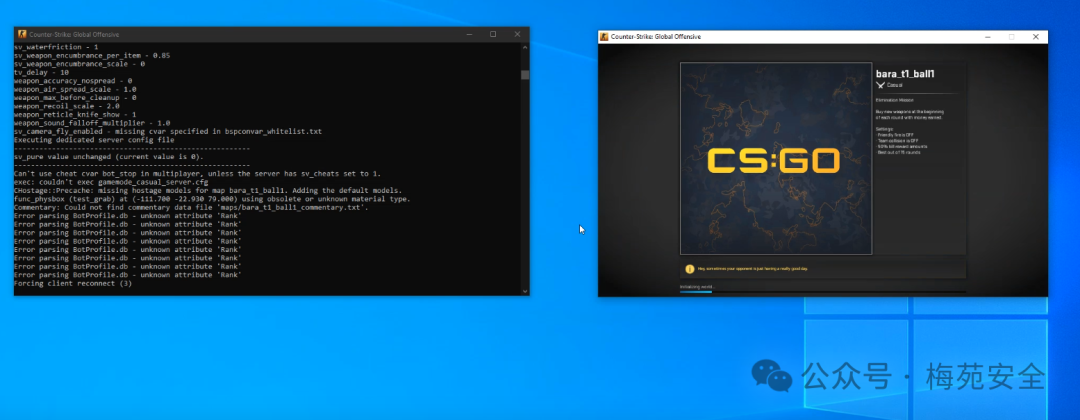Click the line 'weapon_recoil_scale - 2.0'
The width and height of the screenshot is (1080, 420).
[x=67, y=106]
